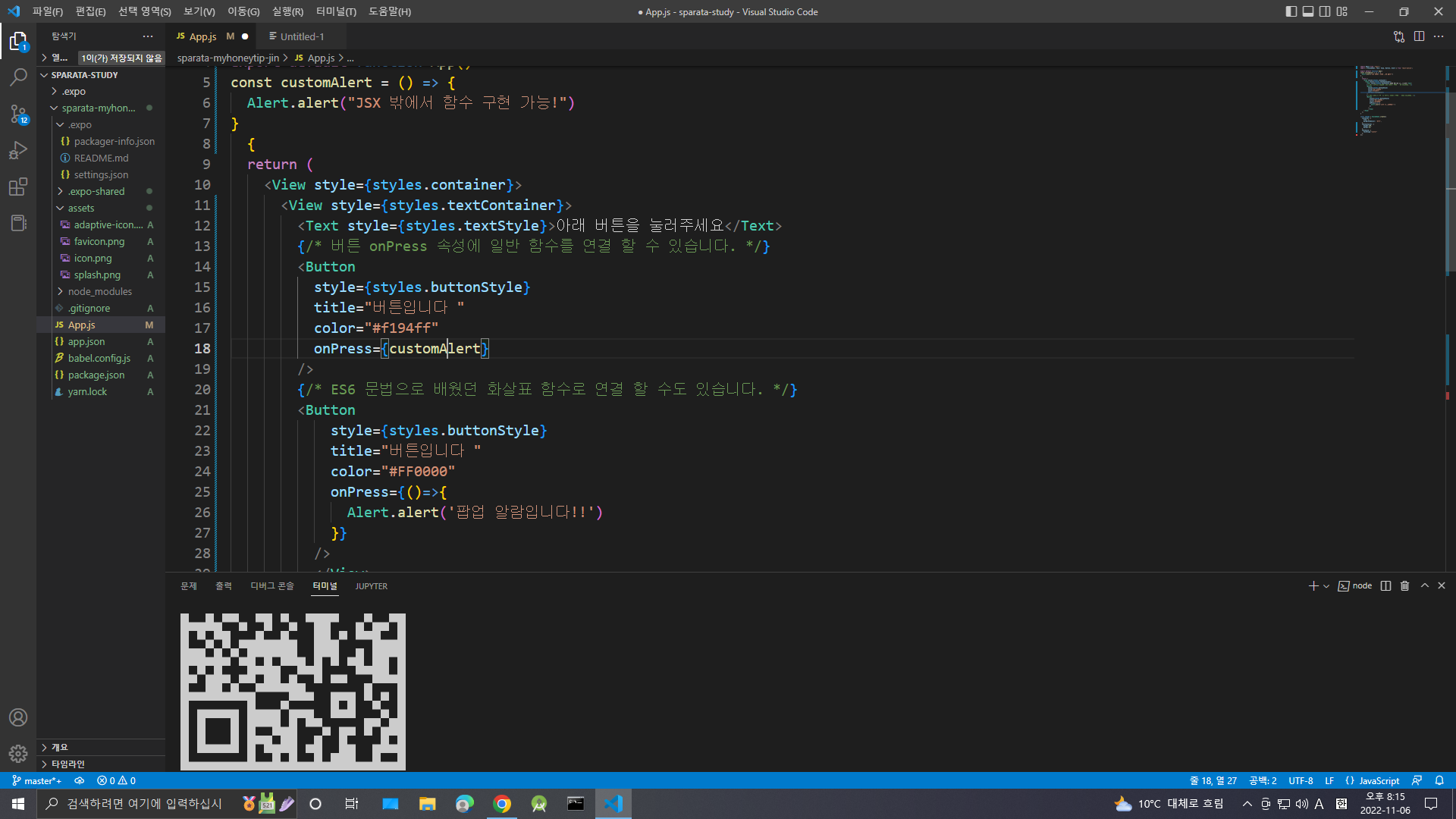Change indentation via 공백: 2 status item
1456x819 pixels.
coord(1263,780)
